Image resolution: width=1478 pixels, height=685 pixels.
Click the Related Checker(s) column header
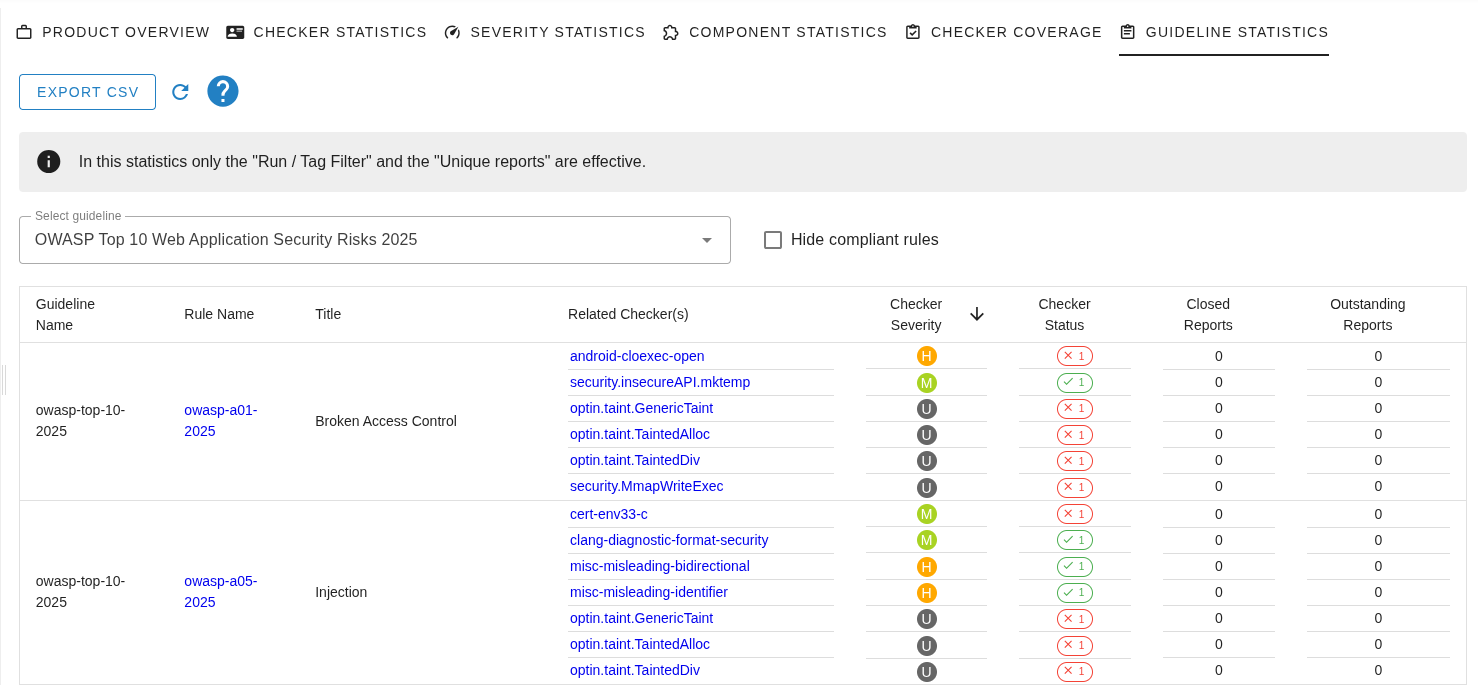coord(628,314)
